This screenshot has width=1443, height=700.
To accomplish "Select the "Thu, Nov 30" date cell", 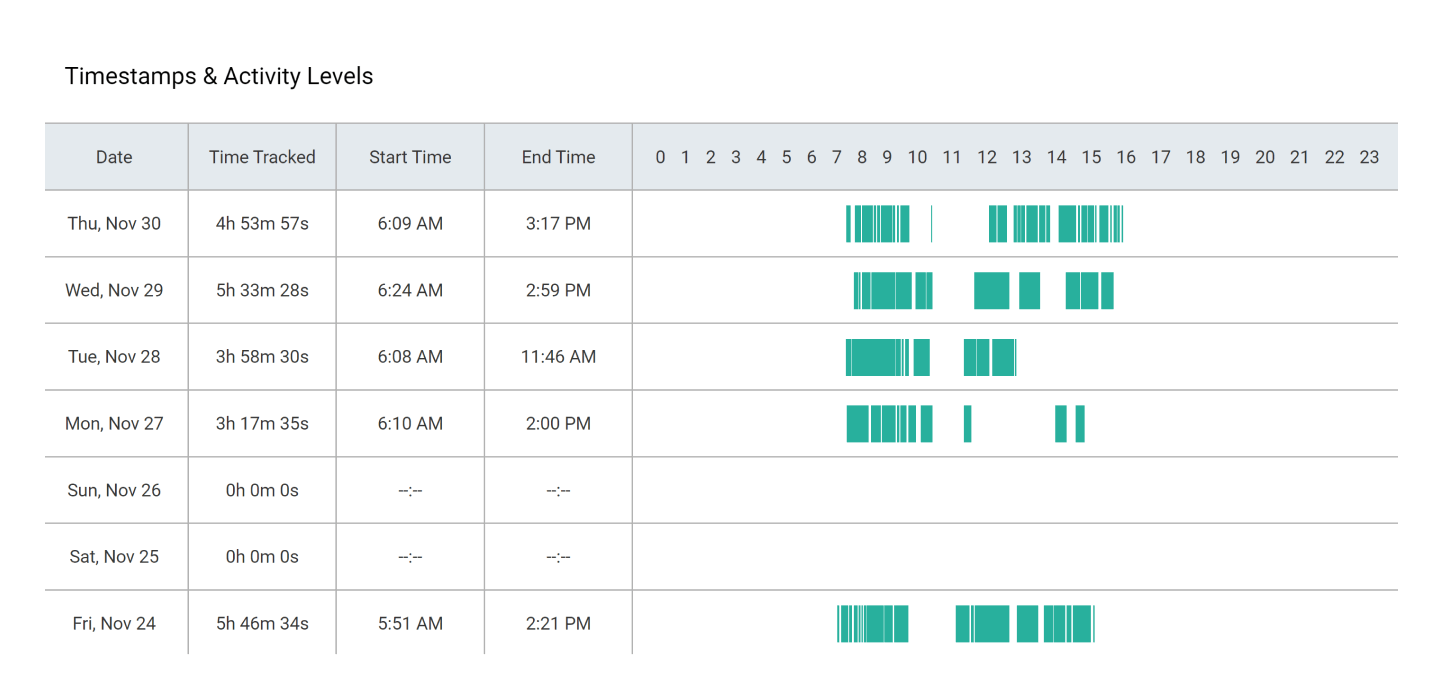I will pyautogui.click(x=114, y=223).
